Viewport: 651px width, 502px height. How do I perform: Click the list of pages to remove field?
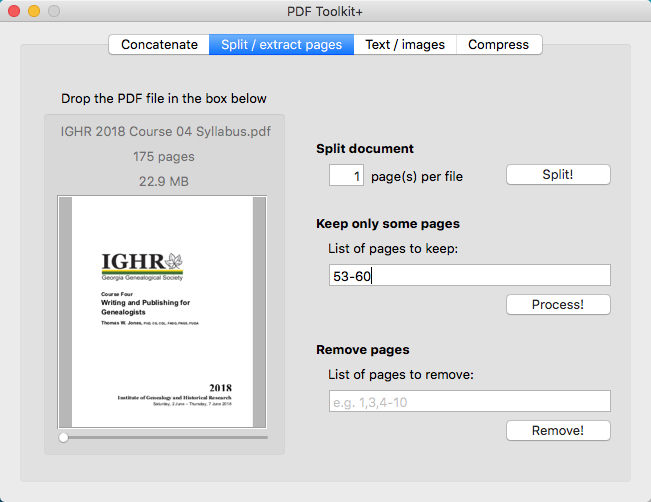click(x=469, y=402)
